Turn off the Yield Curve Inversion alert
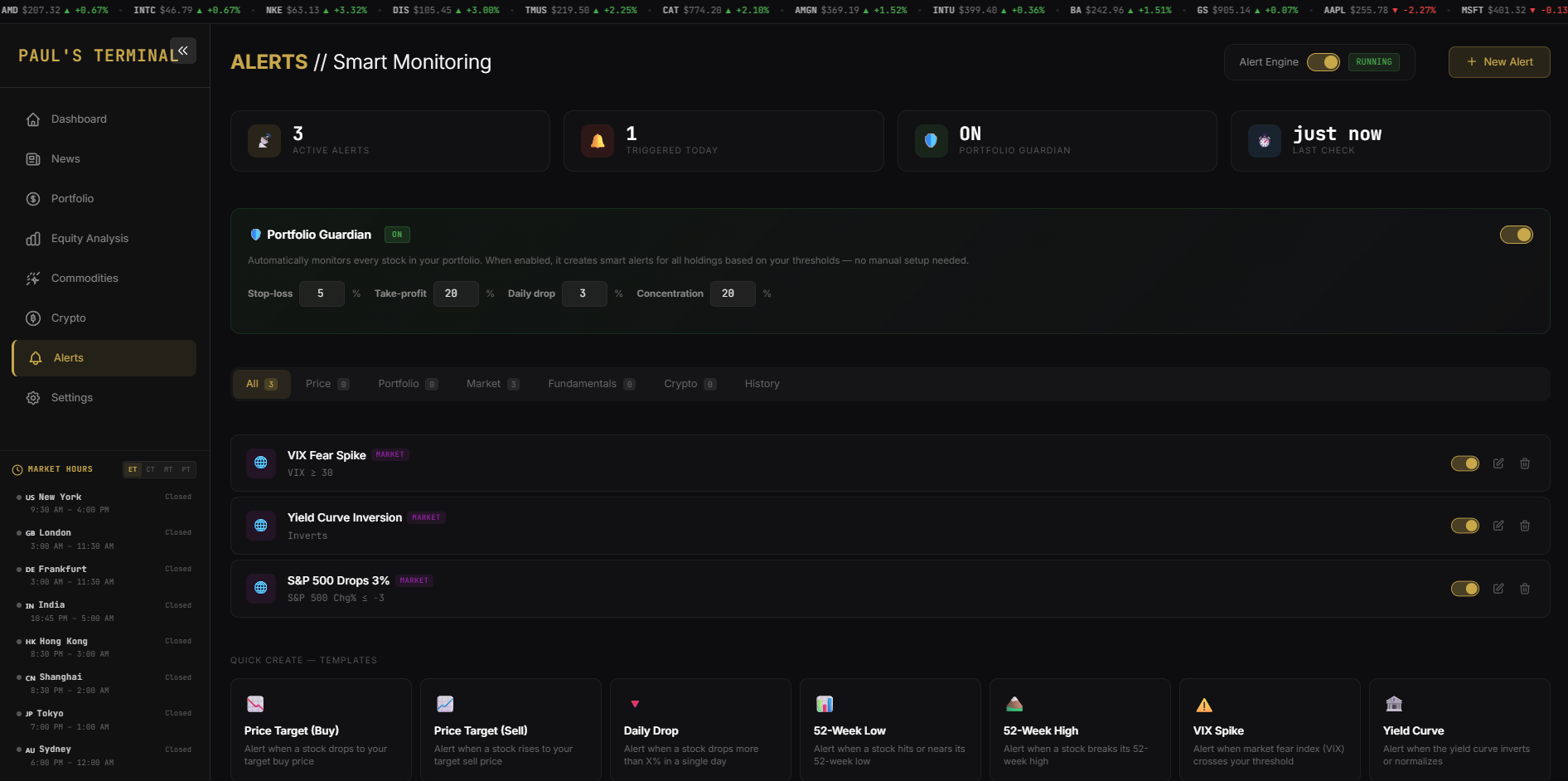This screenshot has height=781, width=1568. click(x=1464, y=526)
